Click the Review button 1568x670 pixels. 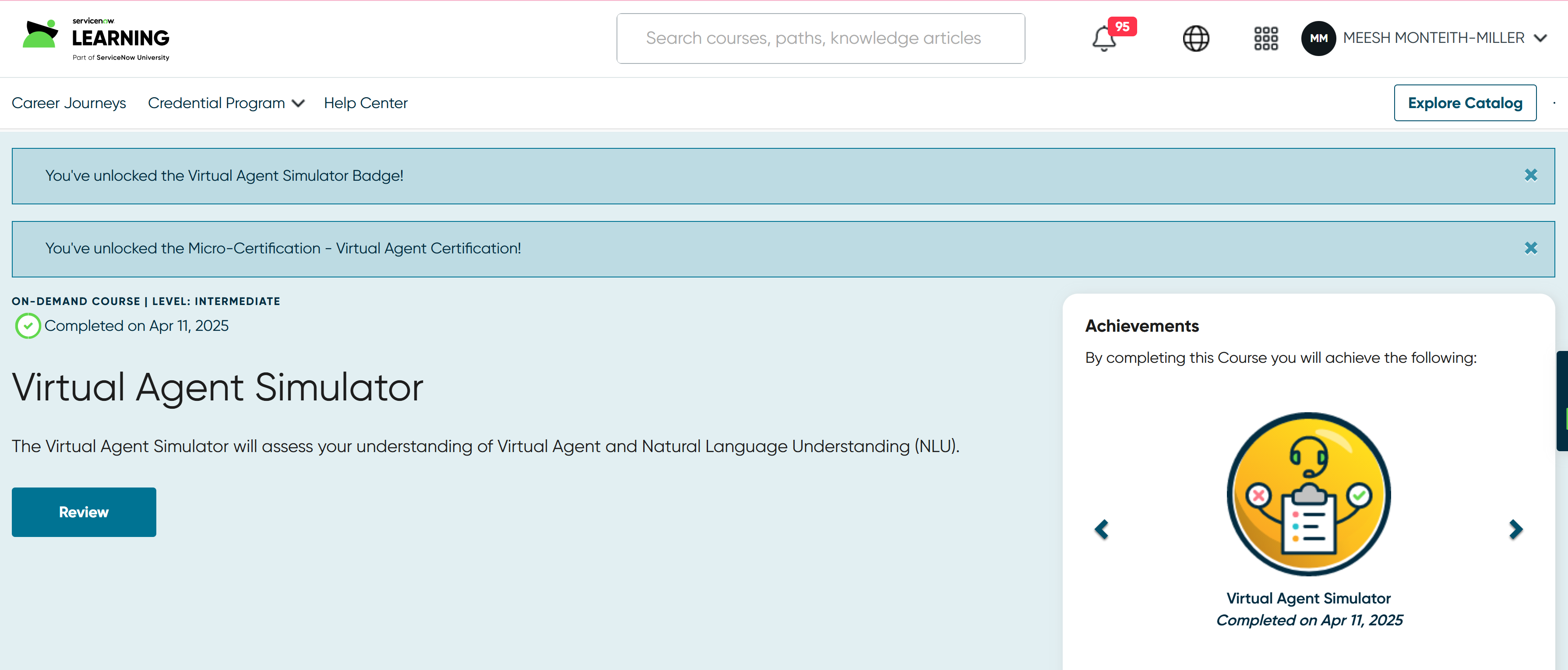pyautogui.click(x=84, y=512)
